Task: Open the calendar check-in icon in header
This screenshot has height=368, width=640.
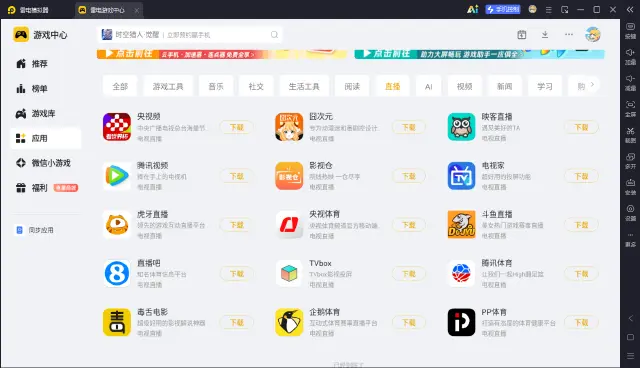Action: (x=522, y=35)
